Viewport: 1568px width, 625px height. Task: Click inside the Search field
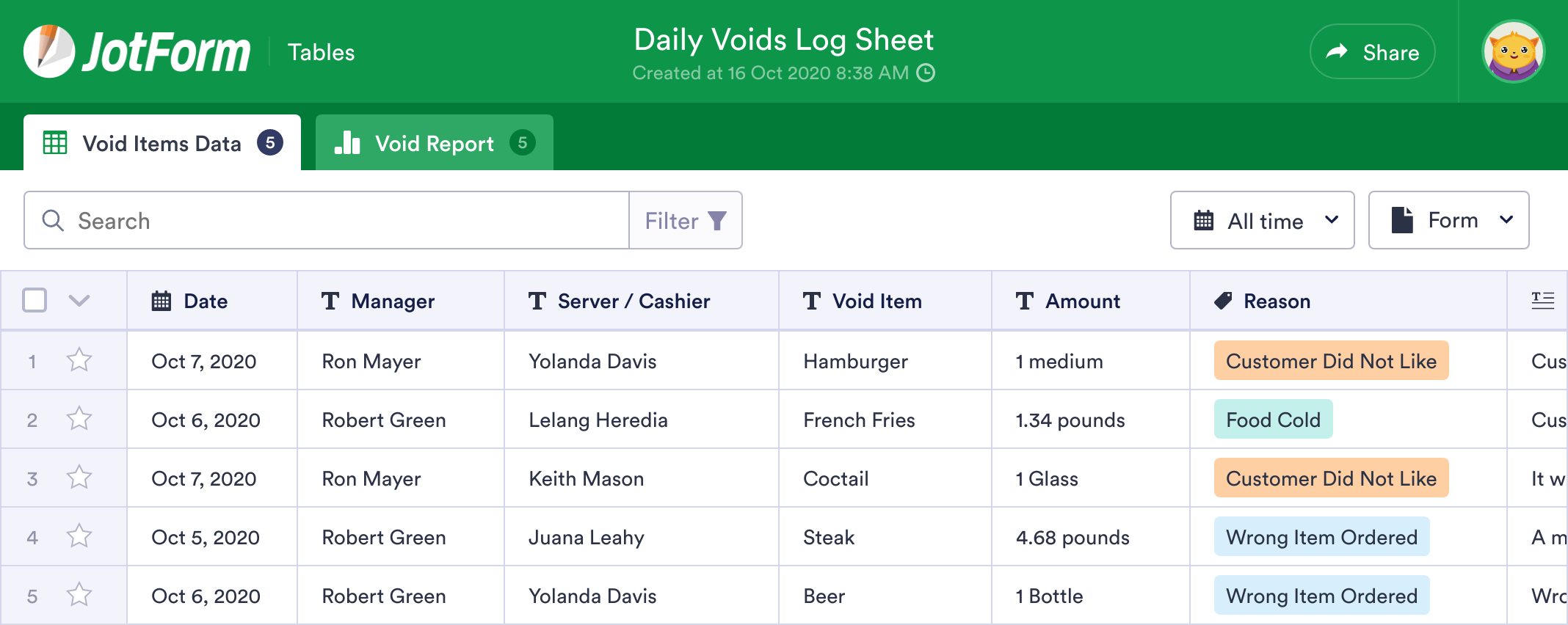coord(294,220)
